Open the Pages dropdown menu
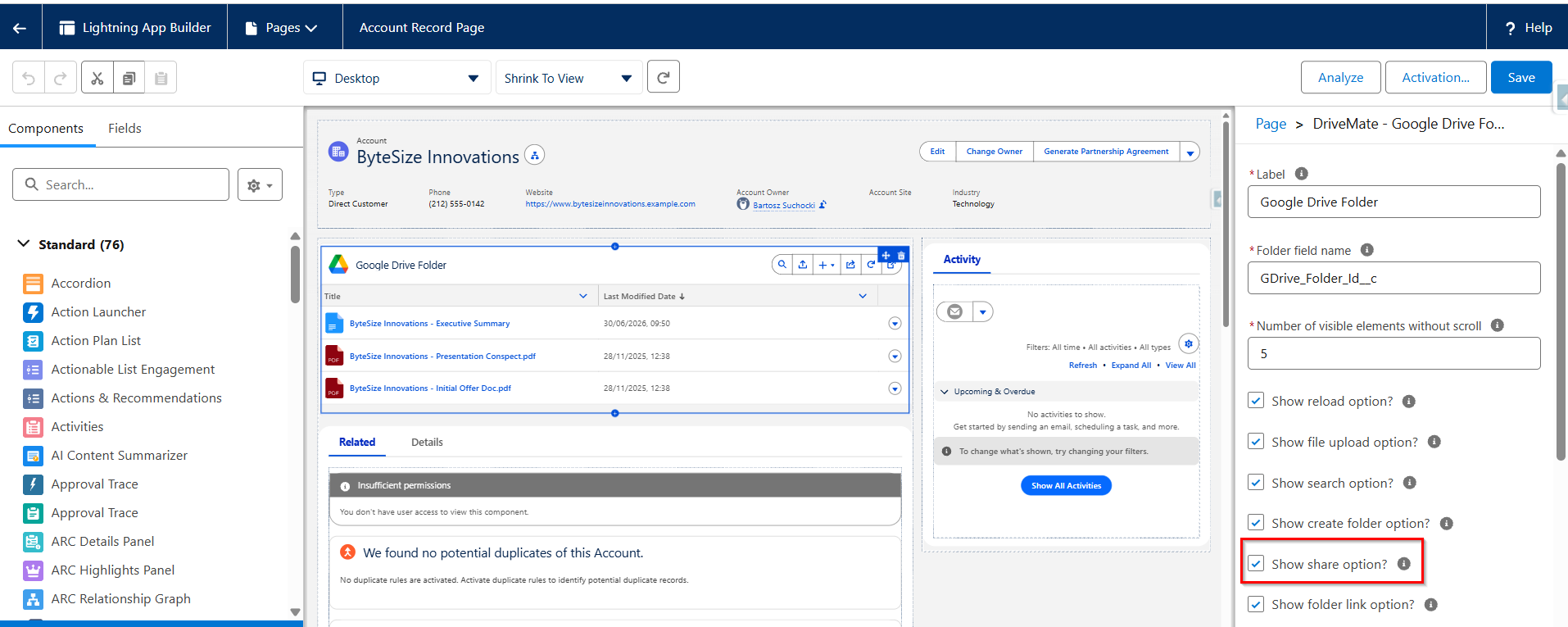Screen dimensions: 1568x627 tap(283, 28)
